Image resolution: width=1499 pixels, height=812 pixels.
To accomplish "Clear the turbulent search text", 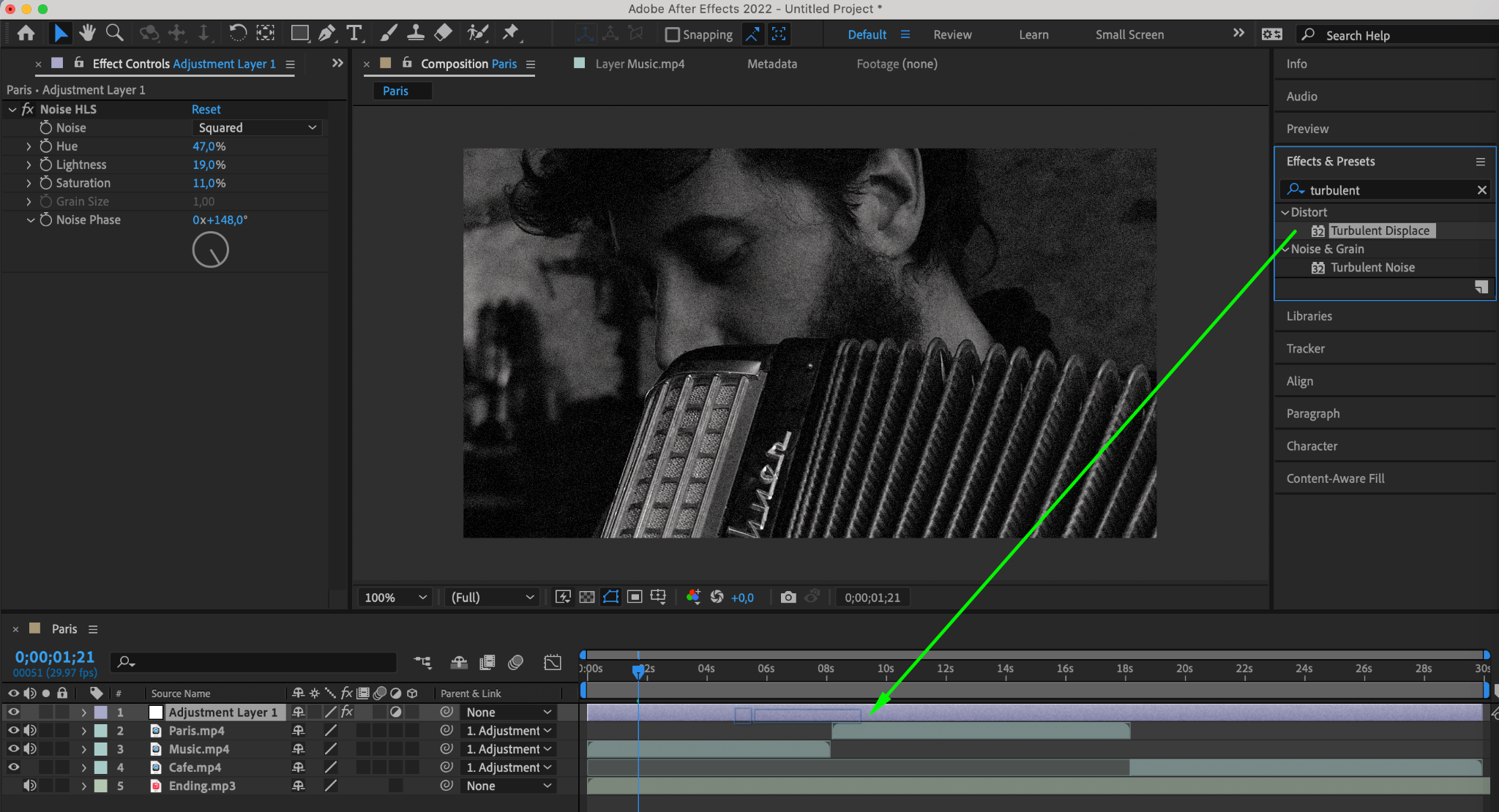I will coord(1482,190).
